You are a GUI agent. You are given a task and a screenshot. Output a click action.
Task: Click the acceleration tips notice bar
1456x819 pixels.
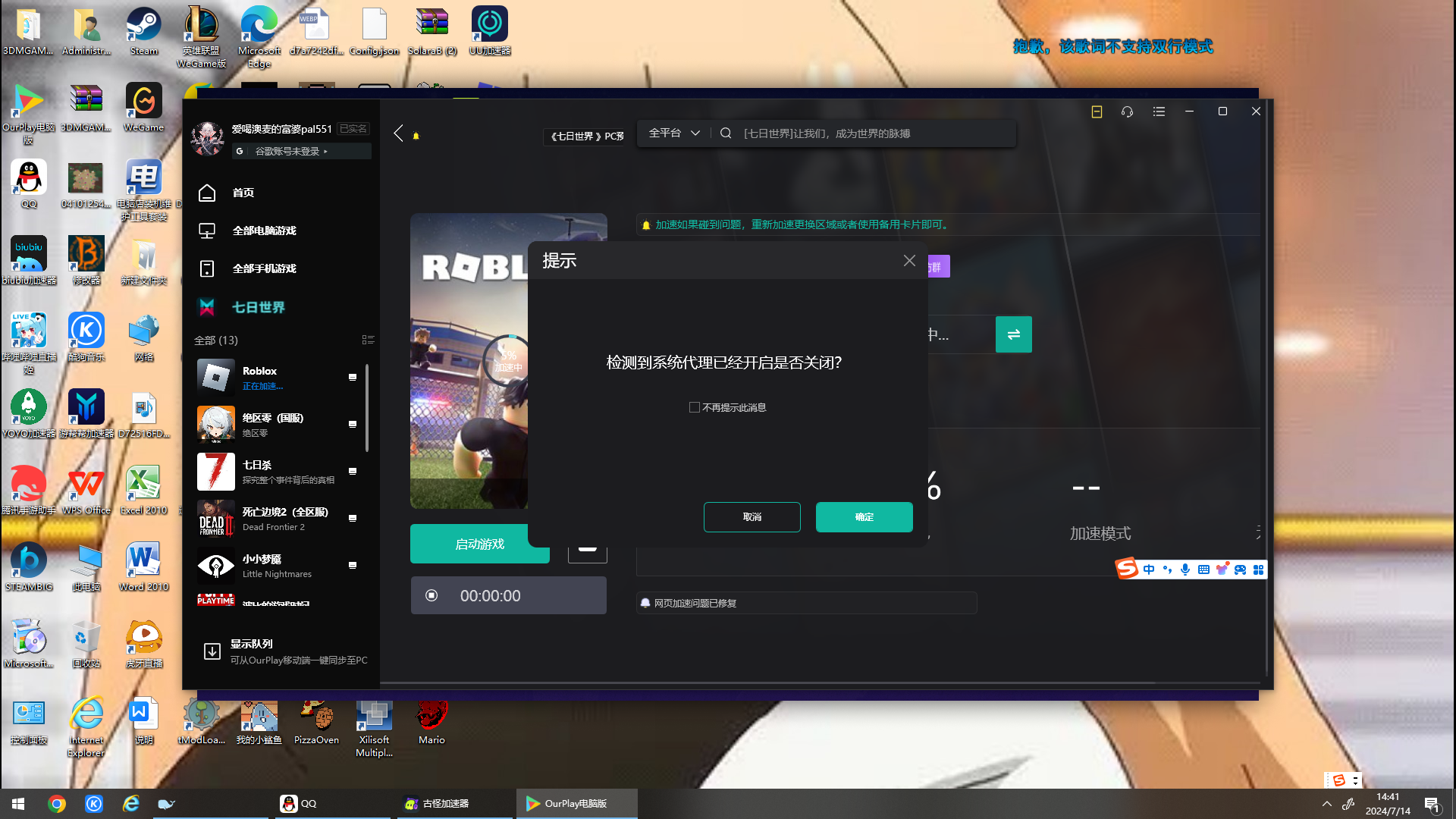pos(948,224)
